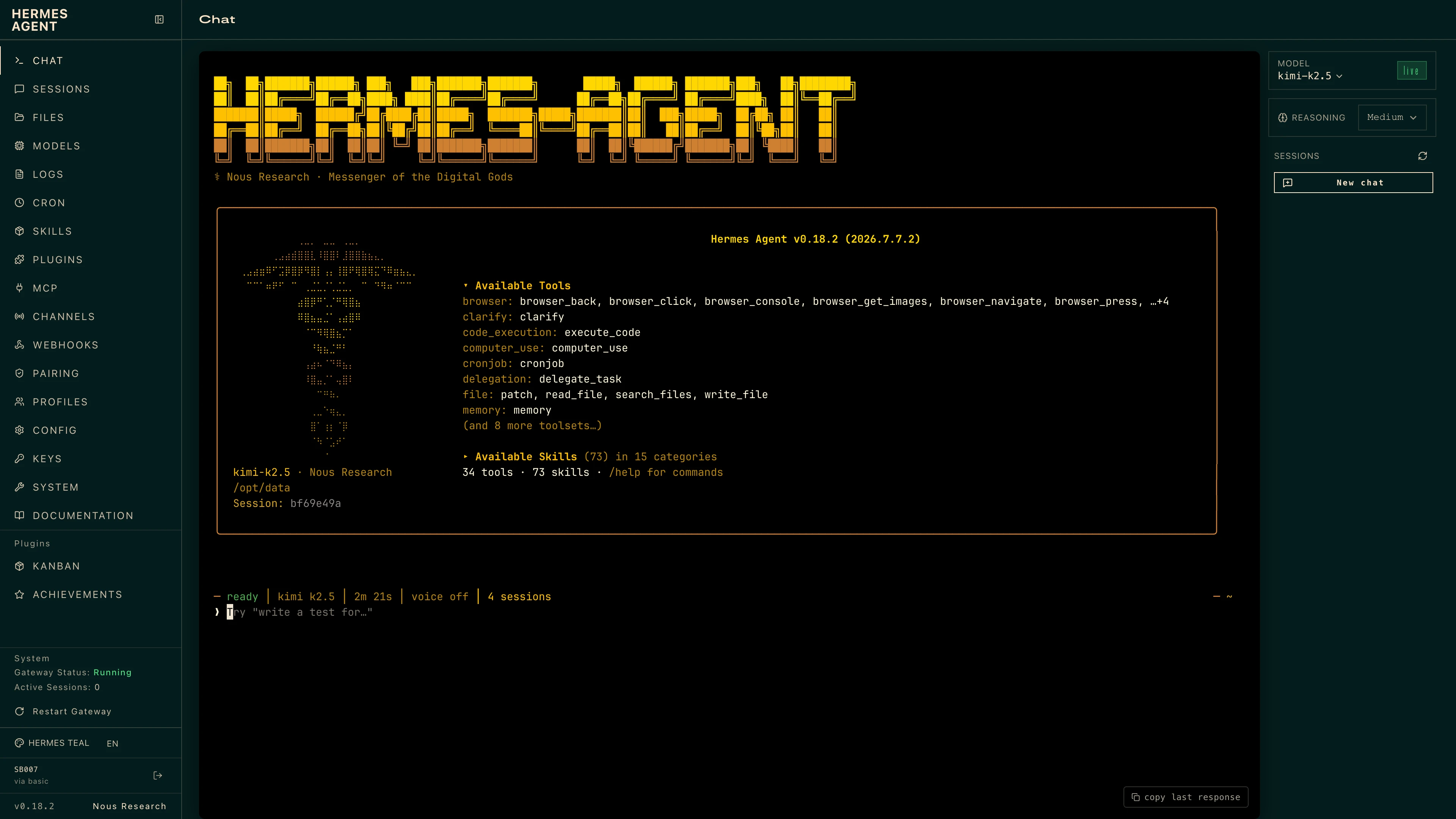The width and height of the screenshot is (1456, 819).
Task: Go to the Models page
Action: pyautogui.click(x=91, y=146)
